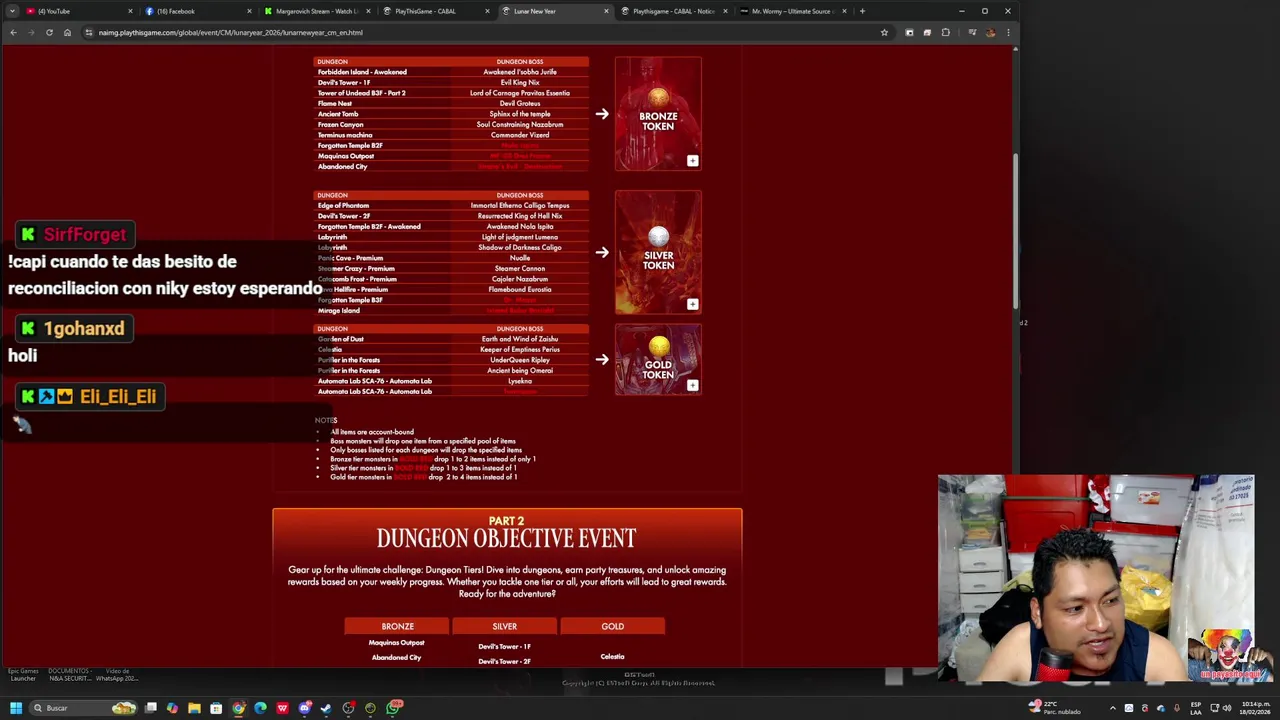
Task: Open Microsoft Edge from the taskbar
Action: [x=260, y=708]
